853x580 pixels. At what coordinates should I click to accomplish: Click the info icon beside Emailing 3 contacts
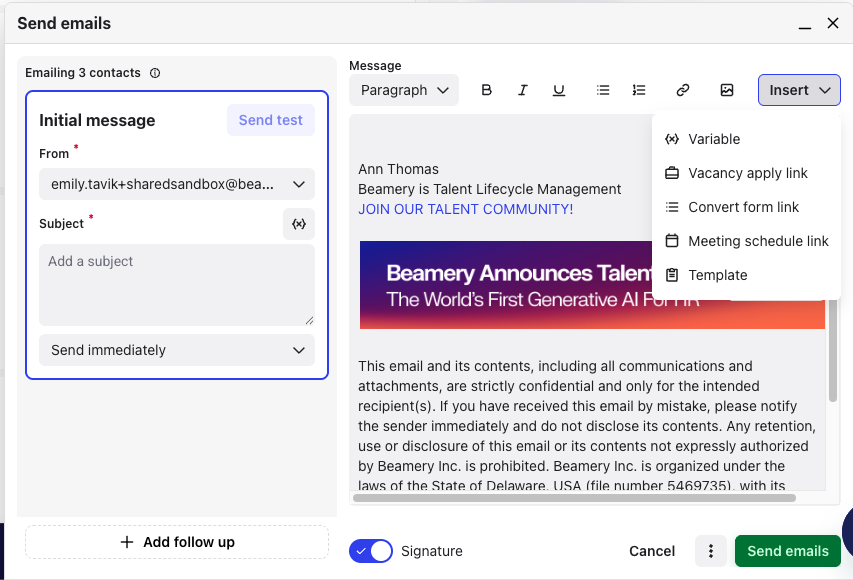155,73
